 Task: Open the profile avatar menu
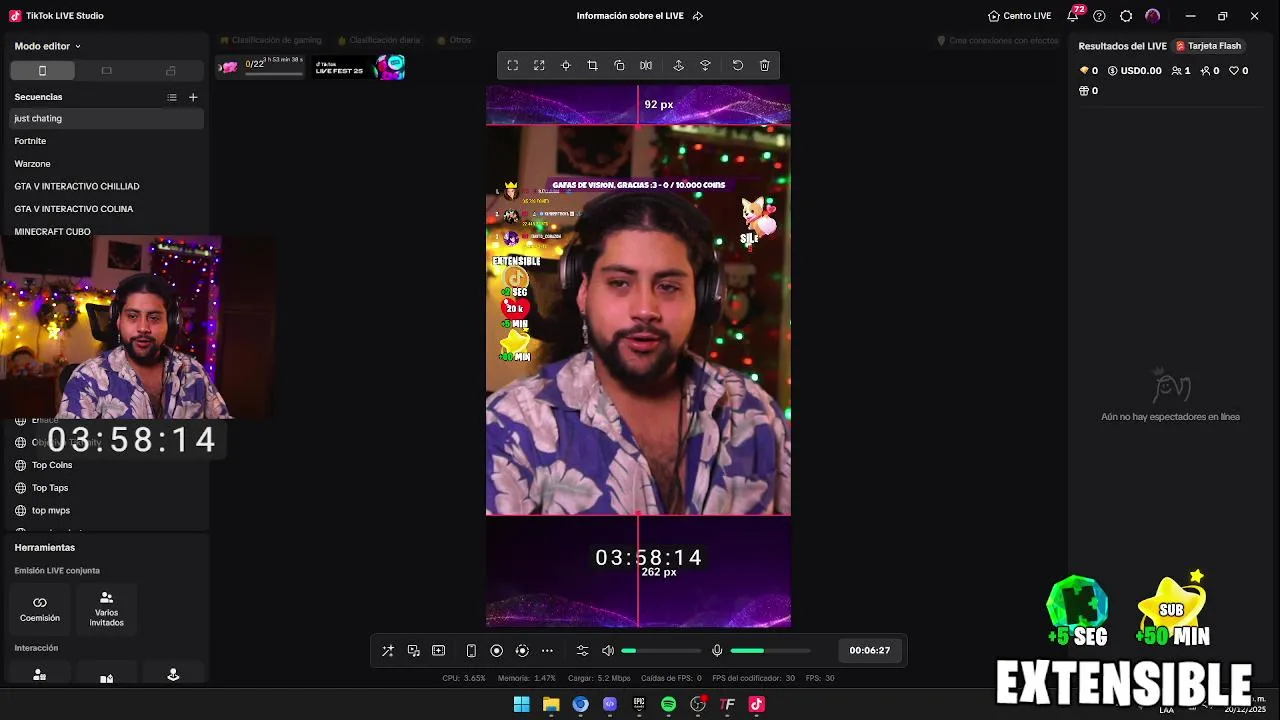tap(1153, 16)
